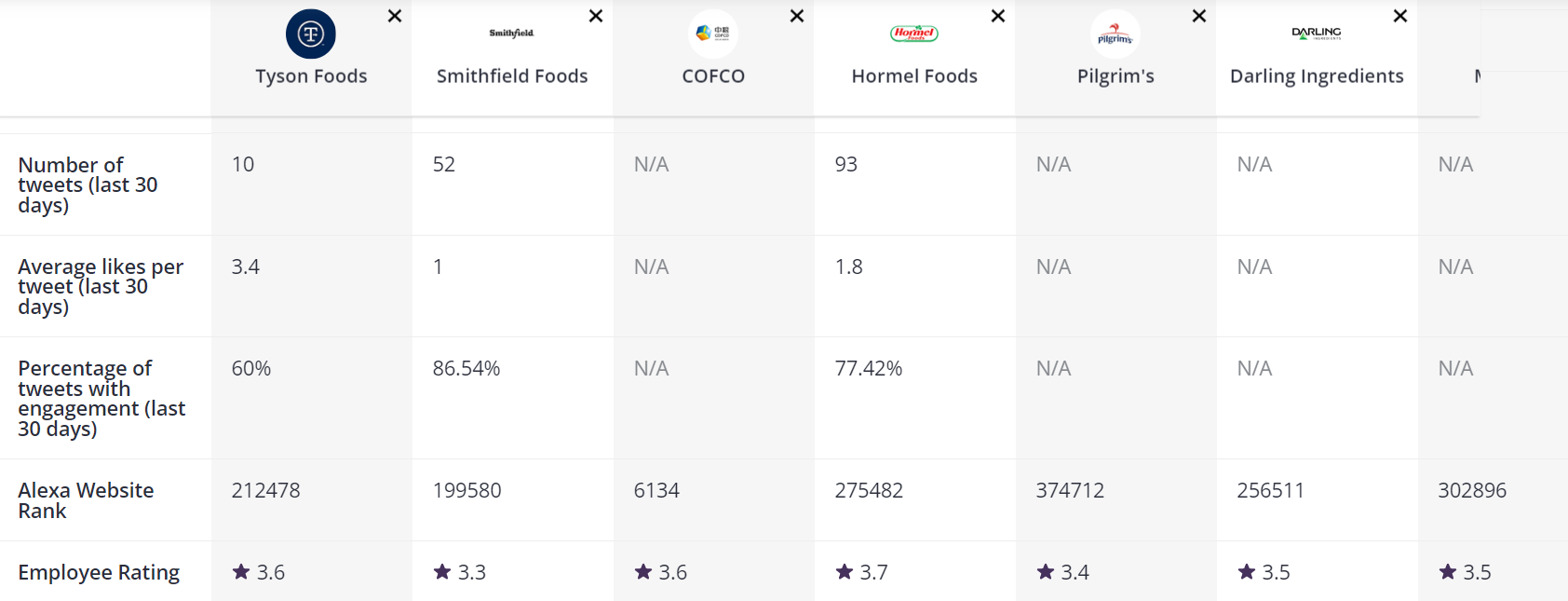Close the Darling Ingredients column
The width and height of the screenshot is (1568, 601).
[1400, 16]
